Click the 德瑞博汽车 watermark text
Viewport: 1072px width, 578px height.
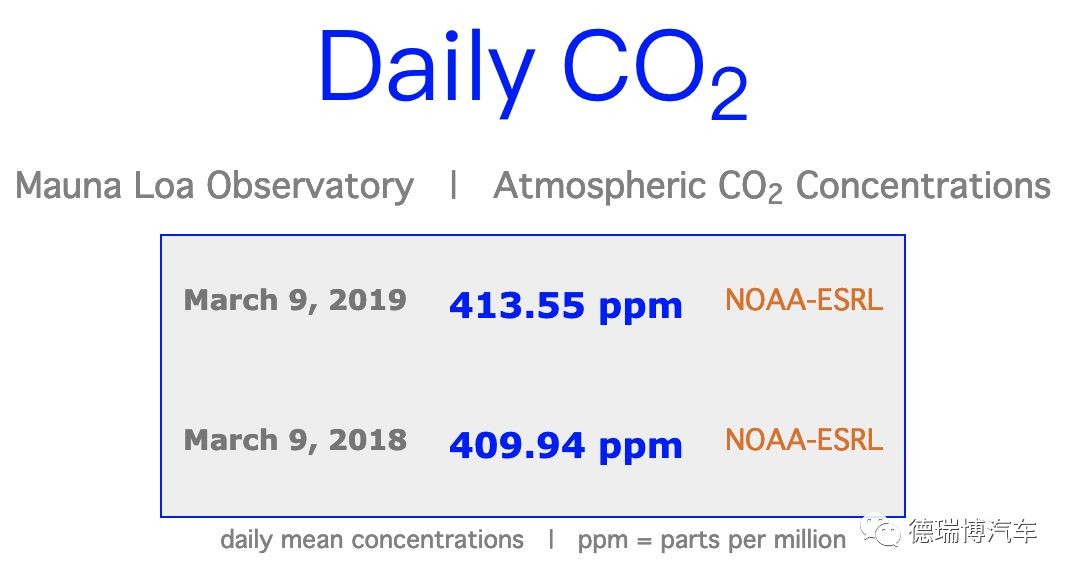tap(973, 531)
